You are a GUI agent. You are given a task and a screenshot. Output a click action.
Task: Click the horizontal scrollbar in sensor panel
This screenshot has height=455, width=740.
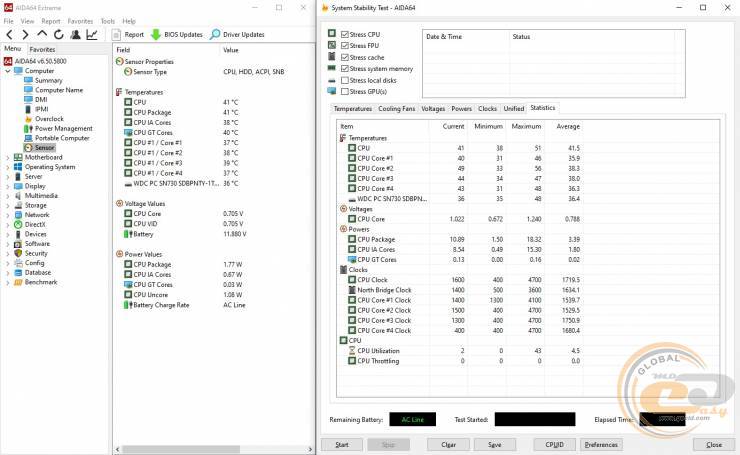pyautogui.click(x=181, y=449)
